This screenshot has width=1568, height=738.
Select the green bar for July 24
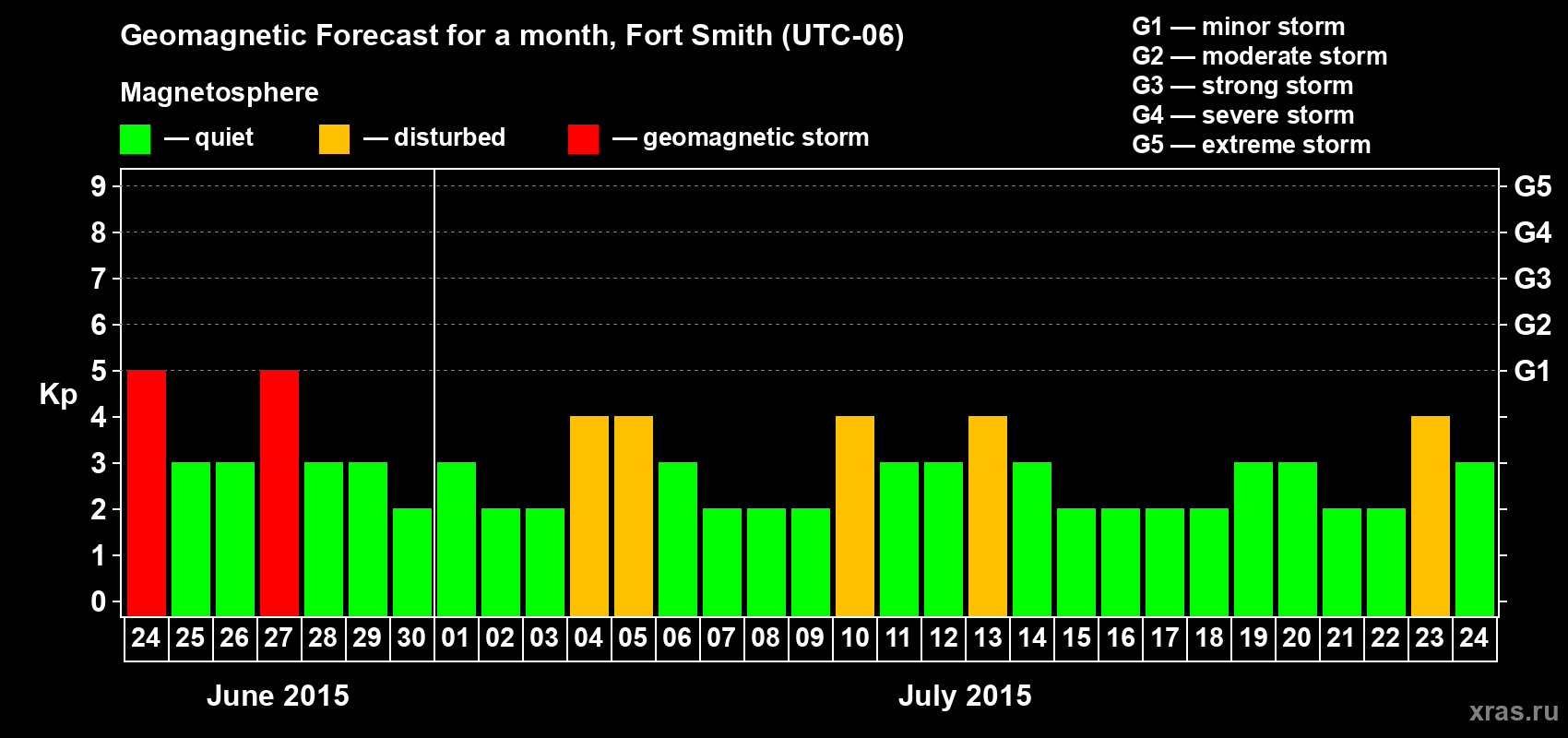click(x=1475, y=540)
